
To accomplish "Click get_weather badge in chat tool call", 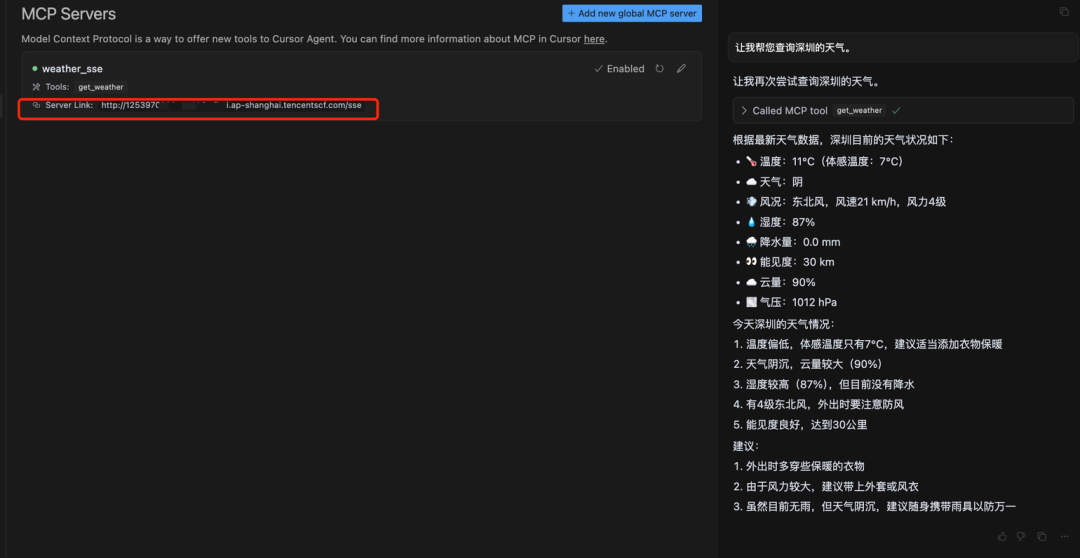I will [859, 110].
